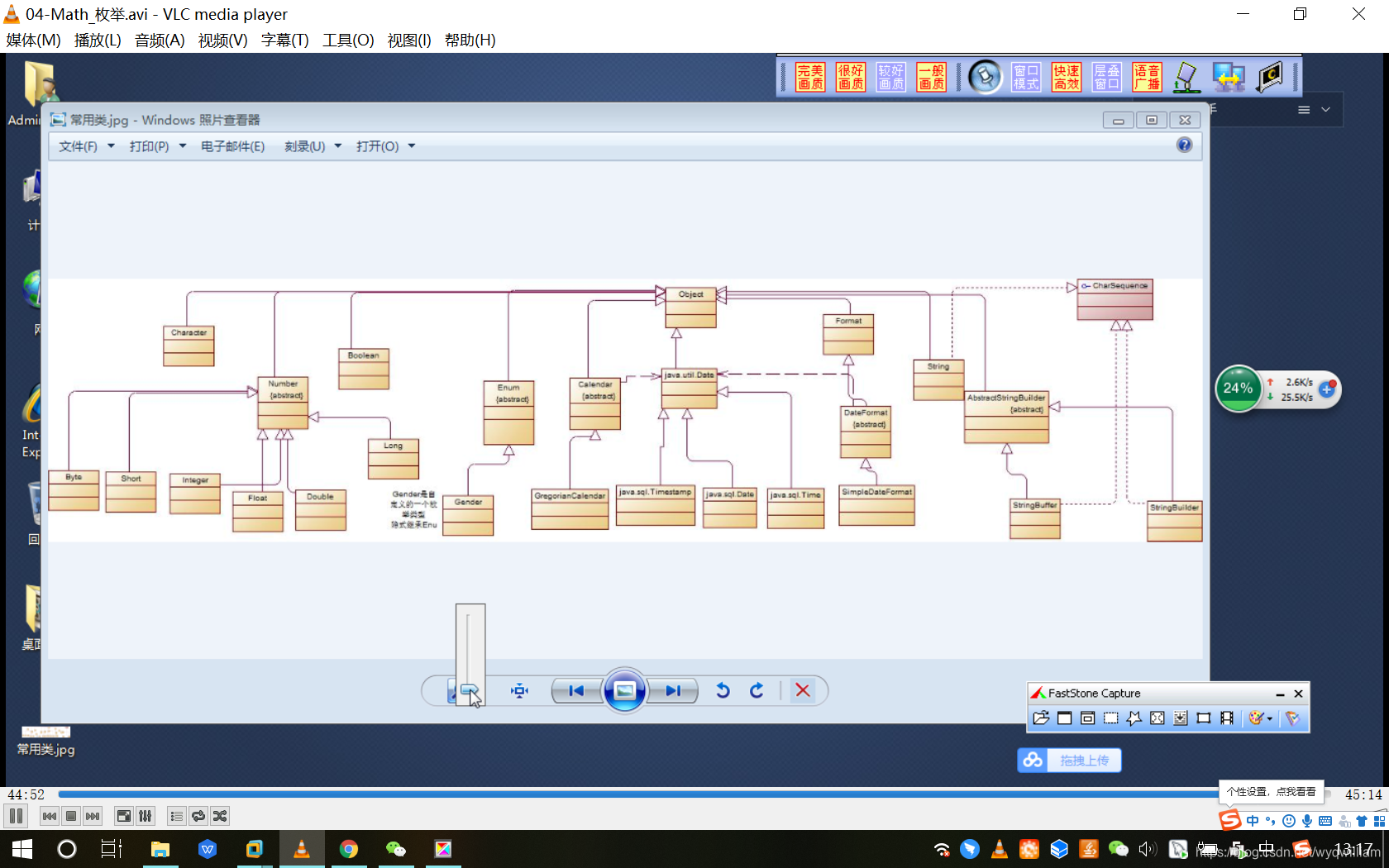
Task: Open VLC extended settings equalizer
Action: point(146,816)
